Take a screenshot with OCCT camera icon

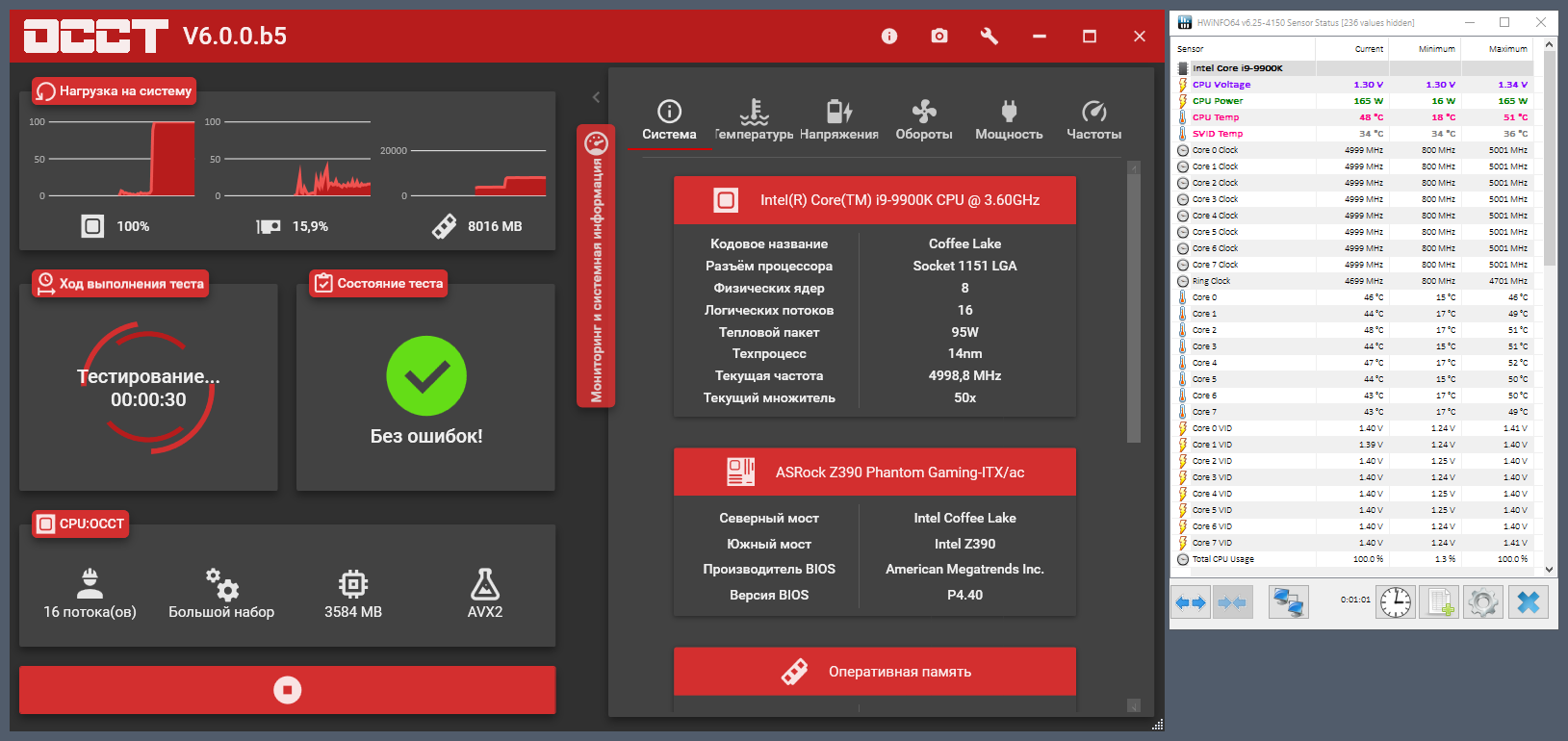tap(939, 37)
